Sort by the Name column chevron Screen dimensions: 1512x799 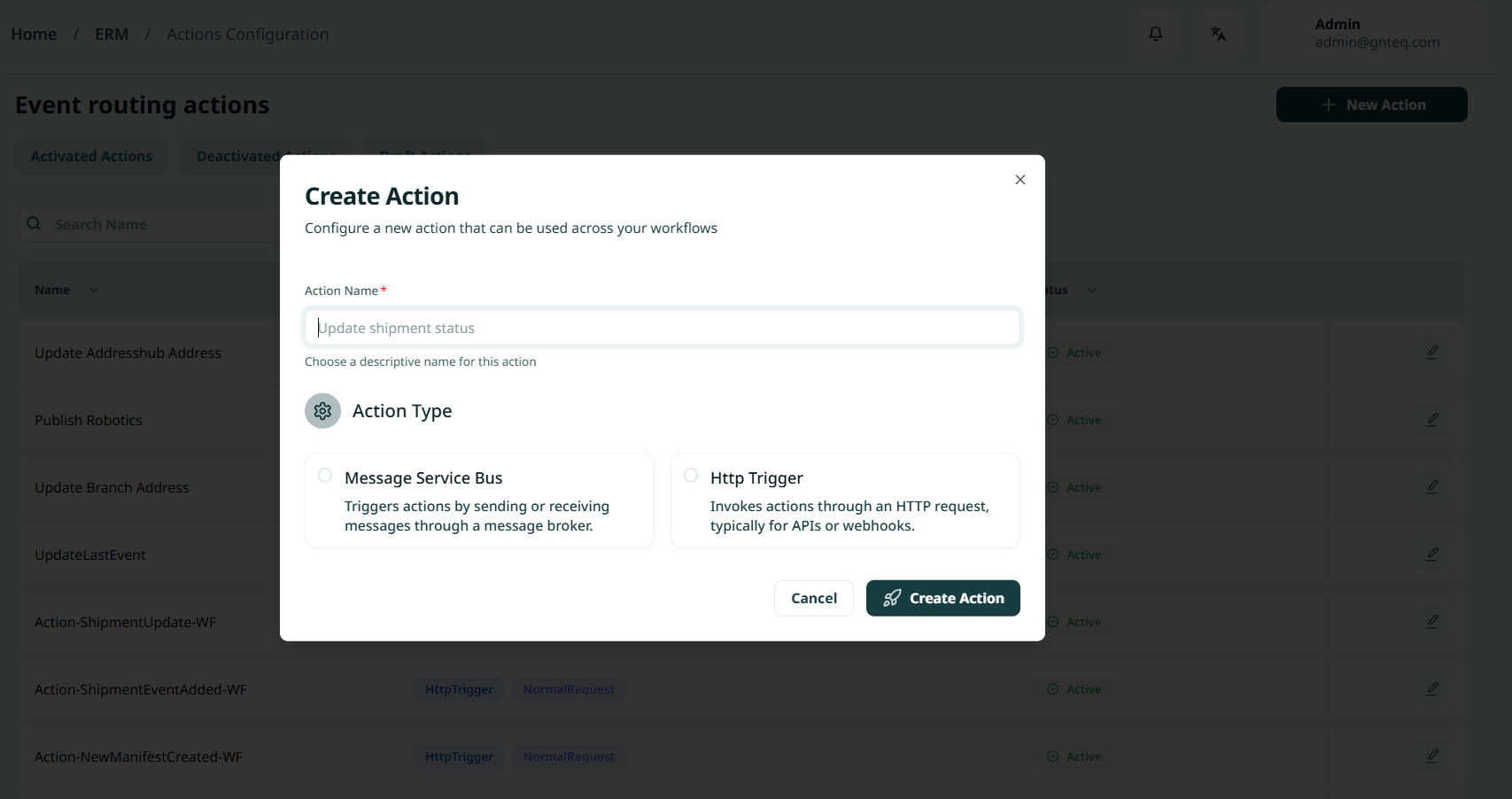[x=94, y=291]
